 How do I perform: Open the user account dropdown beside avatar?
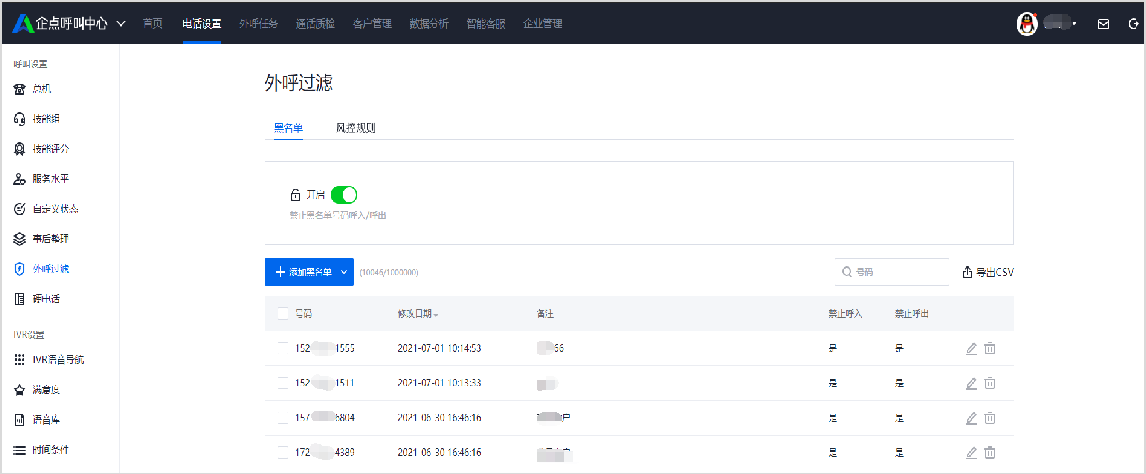[x=1074, y=23]
